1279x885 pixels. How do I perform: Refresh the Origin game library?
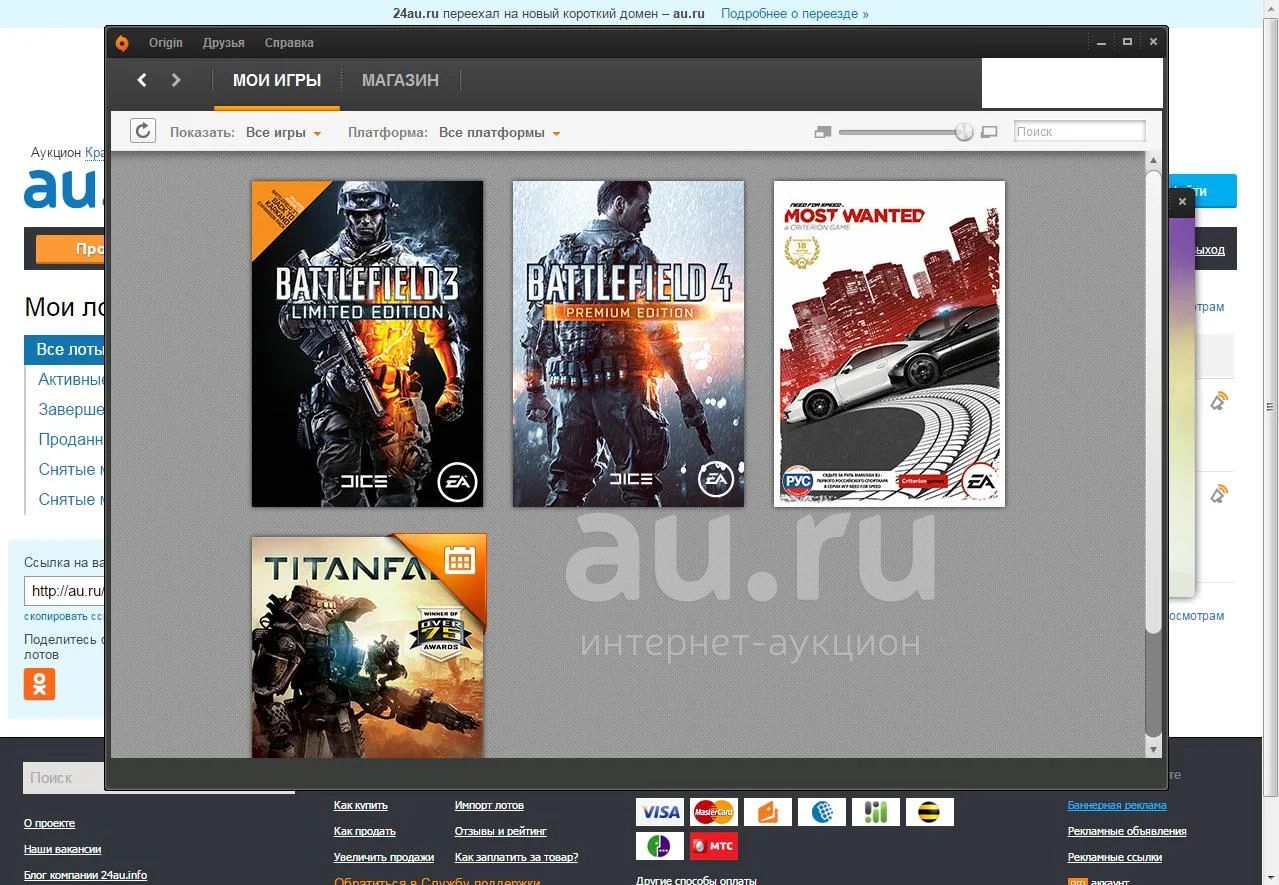(x=143, y=131)
